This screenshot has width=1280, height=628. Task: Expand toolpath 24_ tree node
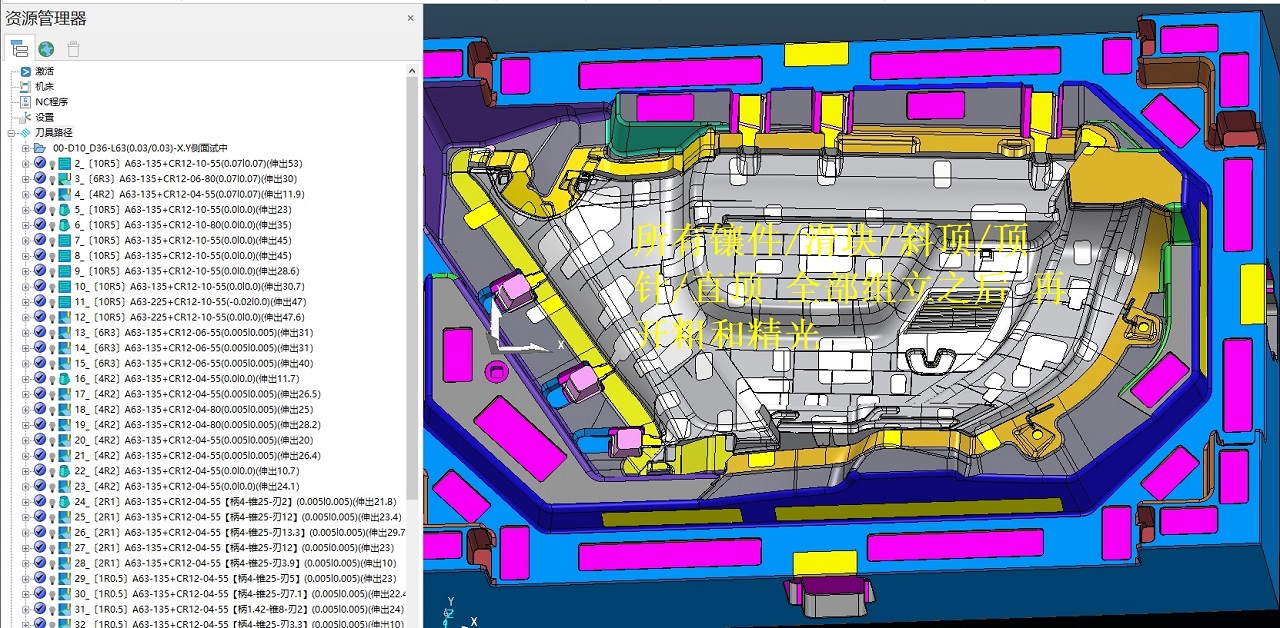pos(26,502)
